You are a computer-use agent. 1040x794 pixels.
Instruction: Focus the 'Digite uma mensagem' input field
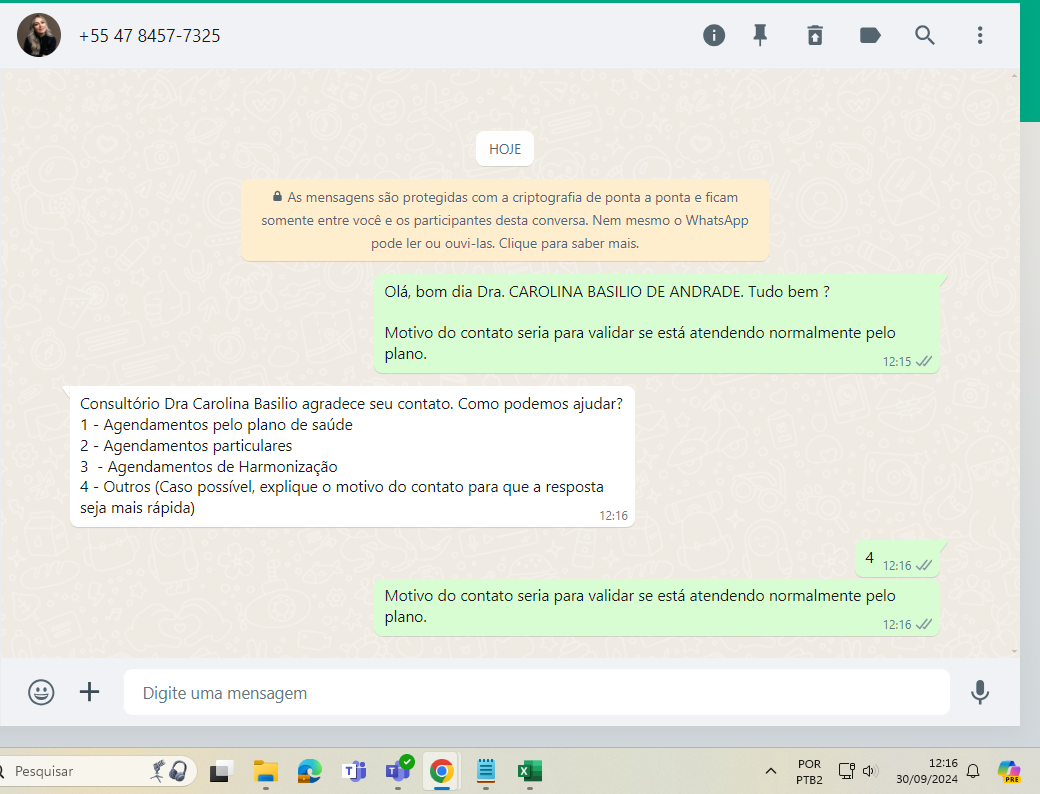click(x=537, y=693)
